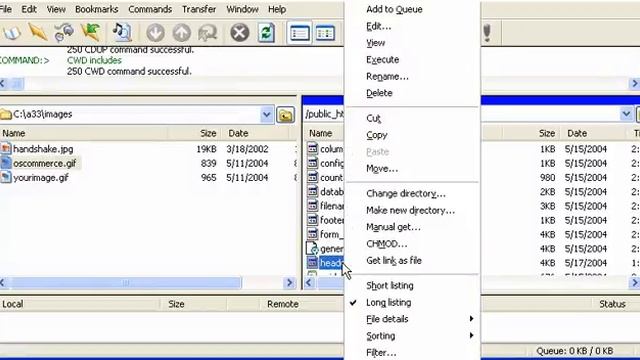Viewport: 640px width, 360px height.
Task: Open the Help menu
Action: tap(277, 9)
